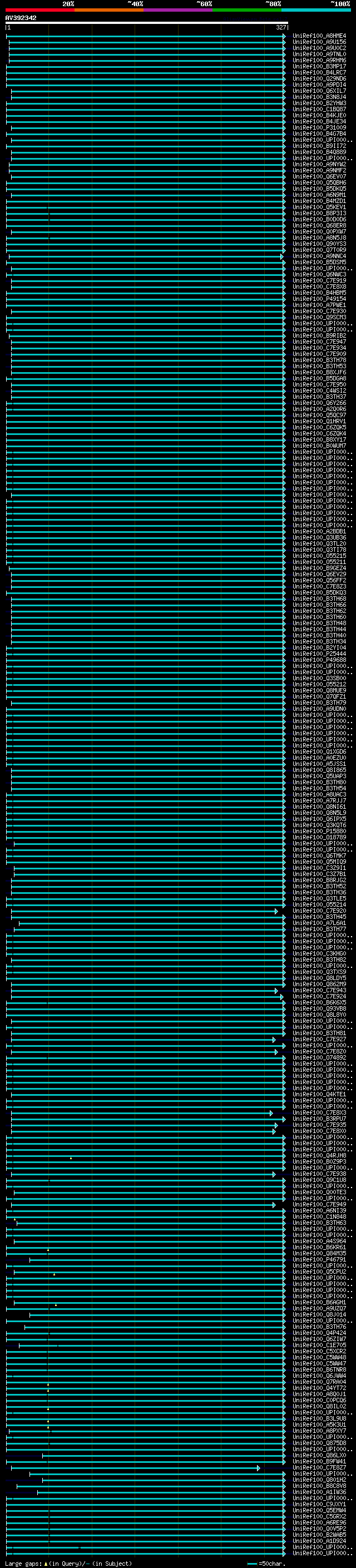Image resolution: width=356 pixels, height=1568 pixels.
Task: Select hit label UniRef100_A8HME4
Action: pyautogui.click(x=319, y=36)
